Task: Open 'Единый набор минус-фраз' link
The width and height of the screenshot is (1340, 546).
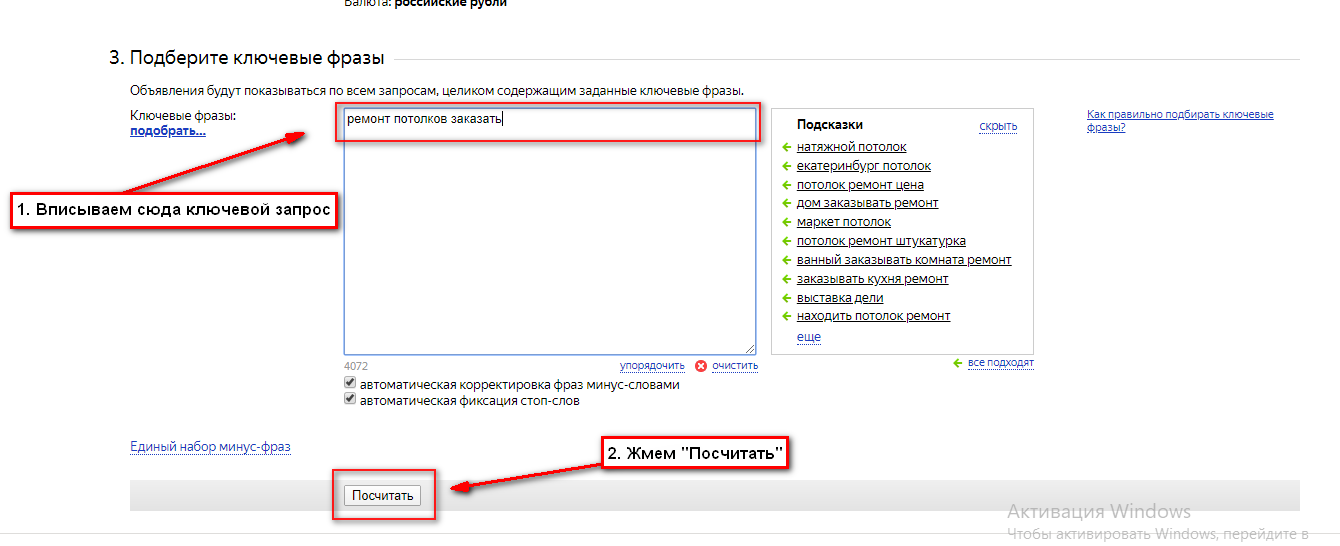Action: (210, 447)
